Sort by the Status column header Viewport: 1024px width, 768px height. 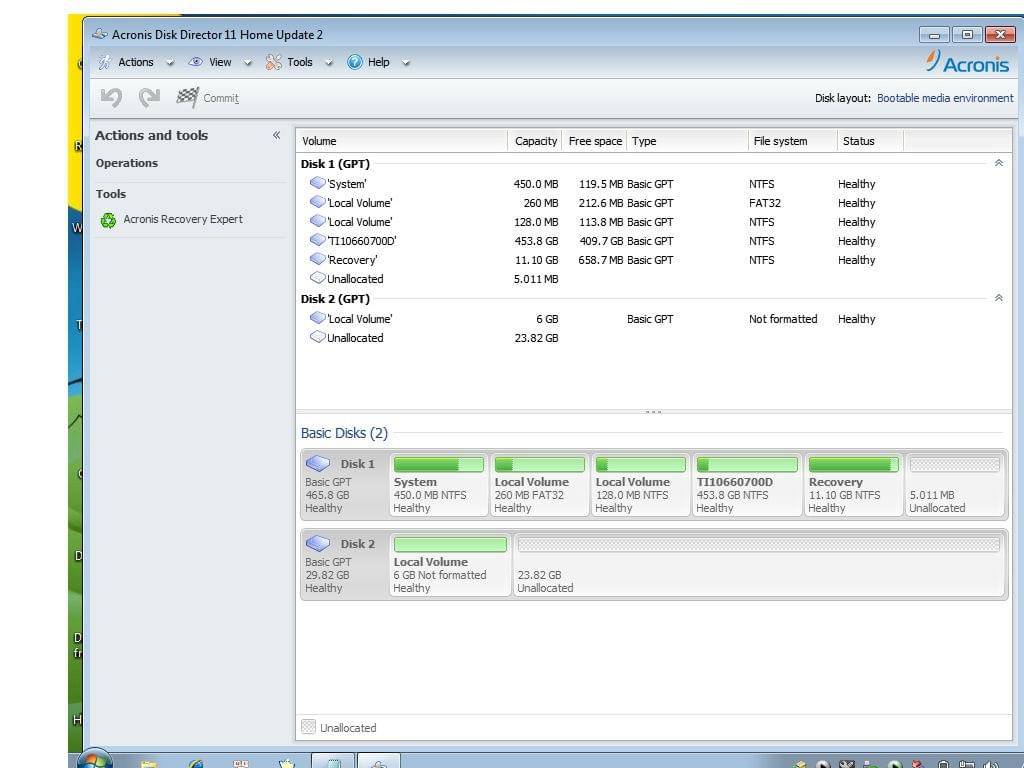pos(871,141)
